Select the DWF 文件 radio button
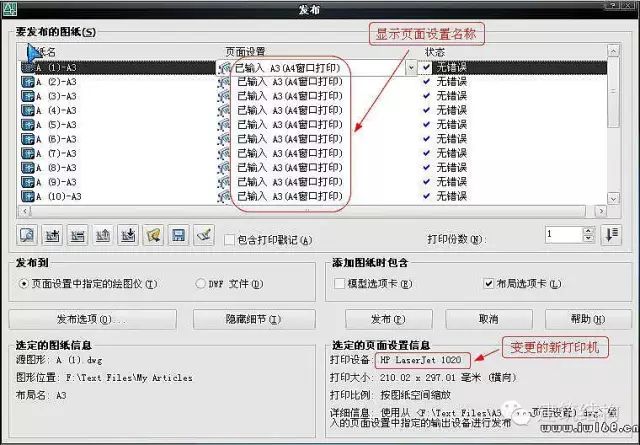Screen dimensions: 640x445 (201, 283)
